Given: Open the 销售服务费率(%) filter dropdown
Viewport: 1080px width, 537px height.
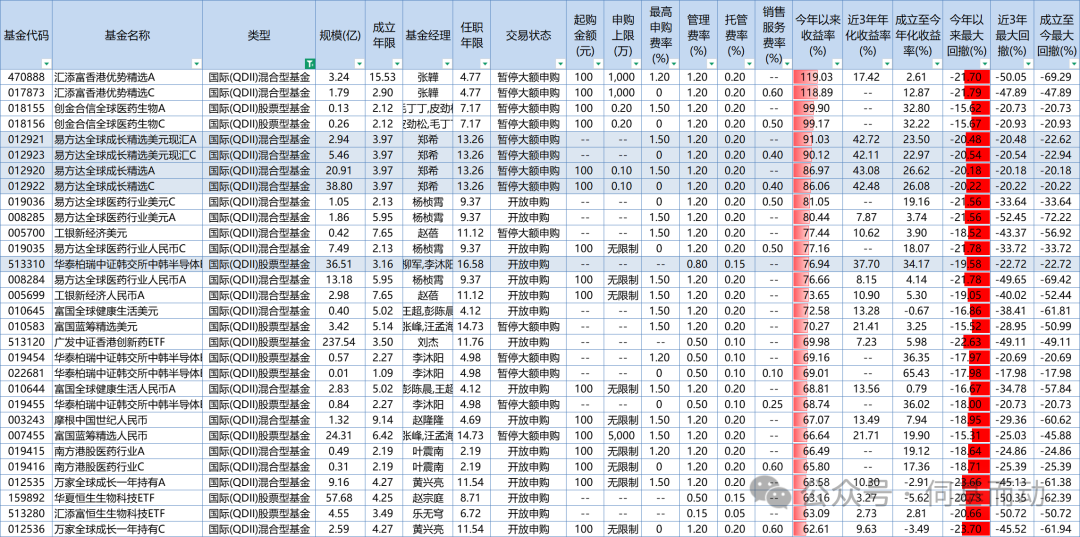Looking at the screenshot, I should [x=785, y=63].
